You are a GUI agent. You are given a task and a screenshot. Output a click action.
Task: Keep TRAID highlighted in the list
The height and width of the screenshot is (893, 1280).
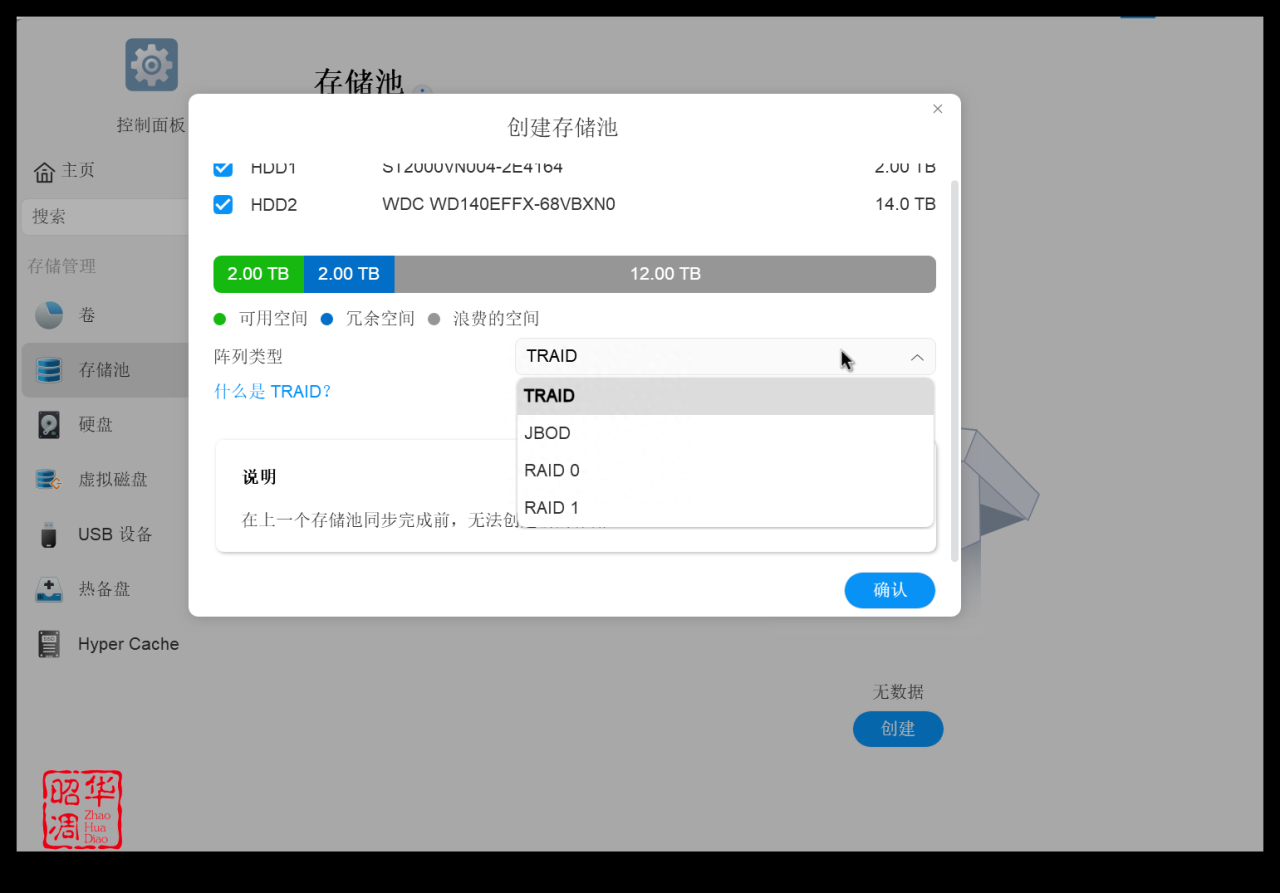(549, 395)
